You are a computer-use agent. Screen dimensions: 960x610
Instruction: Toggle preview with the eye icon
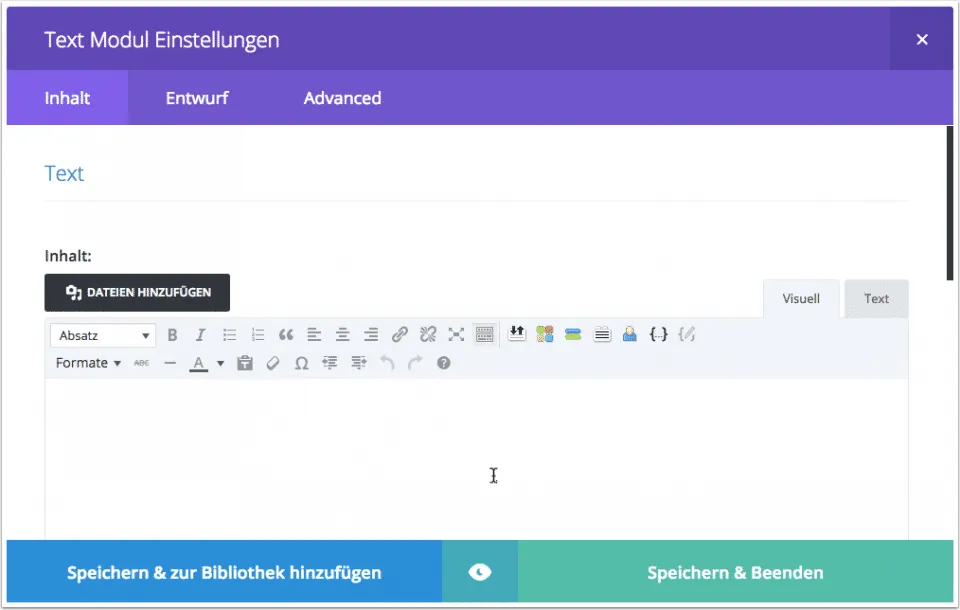(x=480, y=572)
